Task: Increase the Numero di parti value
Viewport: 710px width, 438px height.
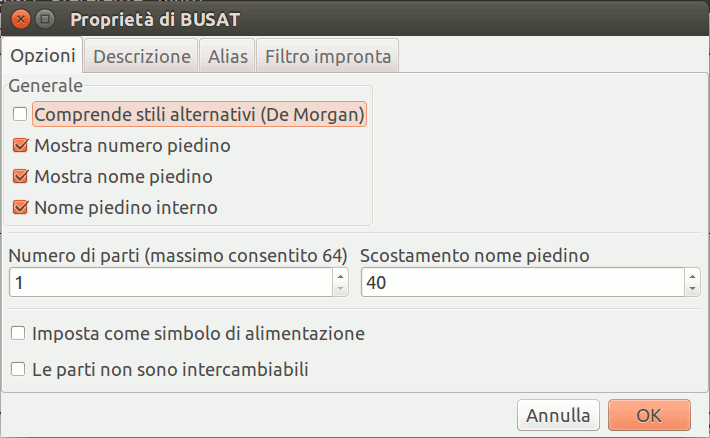Action: [340, 277]
